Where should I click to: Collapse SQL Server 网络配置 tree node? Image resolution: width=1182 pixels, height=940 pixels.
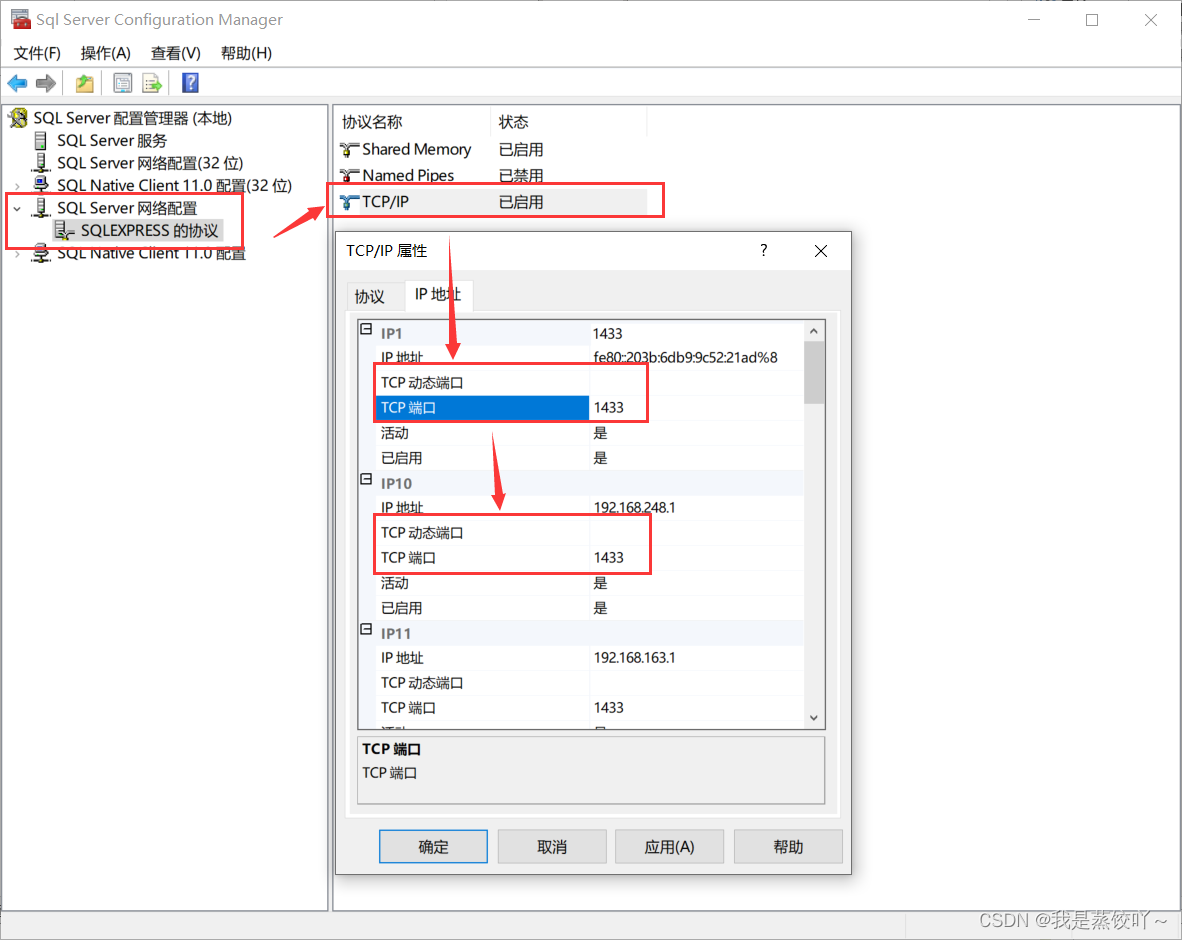click(x=17, y=208)
